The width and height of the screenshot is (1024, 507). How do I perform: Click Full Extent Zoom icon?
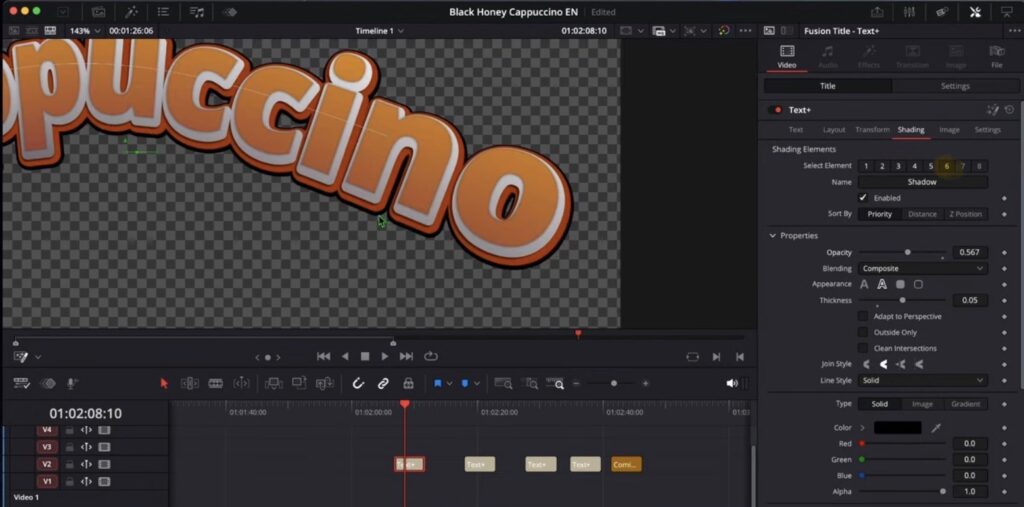(x=503, y=384)
